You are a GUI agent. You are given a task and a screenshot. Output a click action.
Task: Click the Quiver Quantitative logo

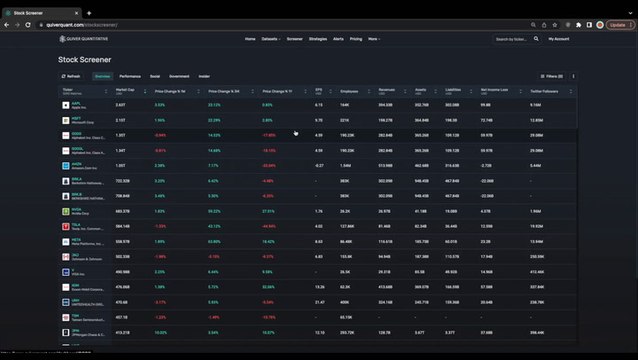(x=84, y=39)
